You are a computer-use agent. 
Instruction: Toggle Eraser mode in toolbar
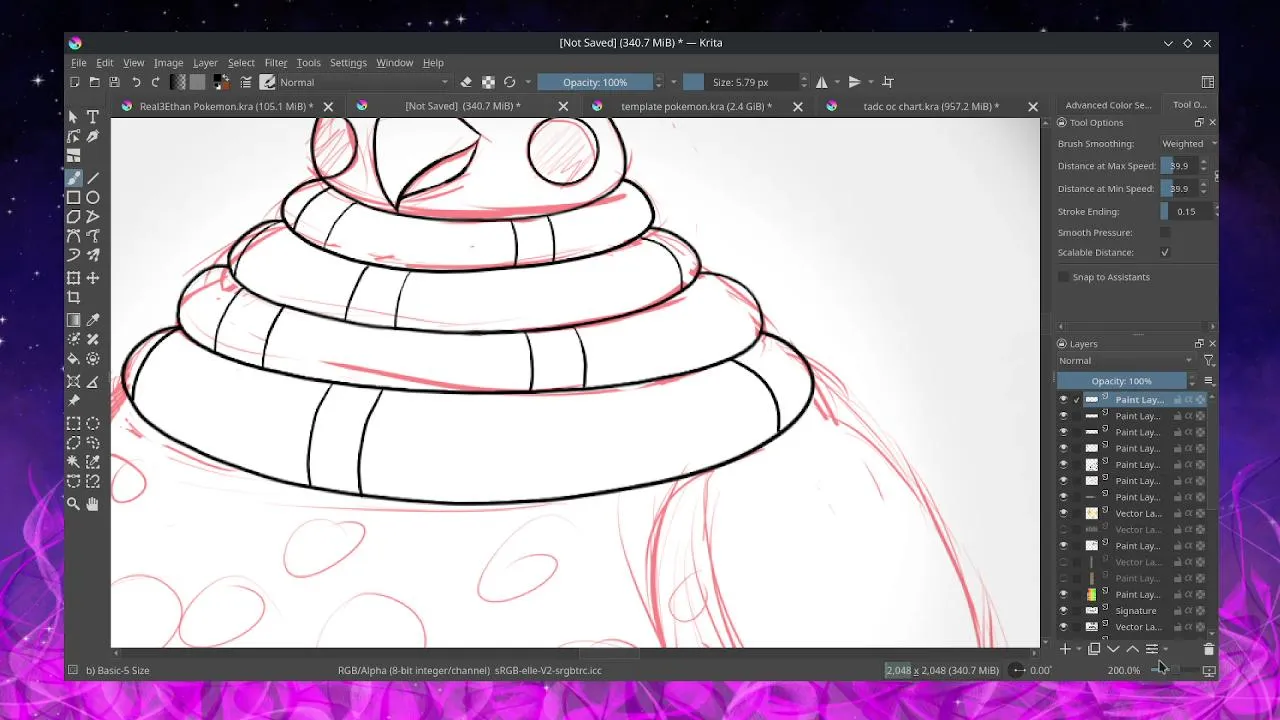[x=466, y=82]
